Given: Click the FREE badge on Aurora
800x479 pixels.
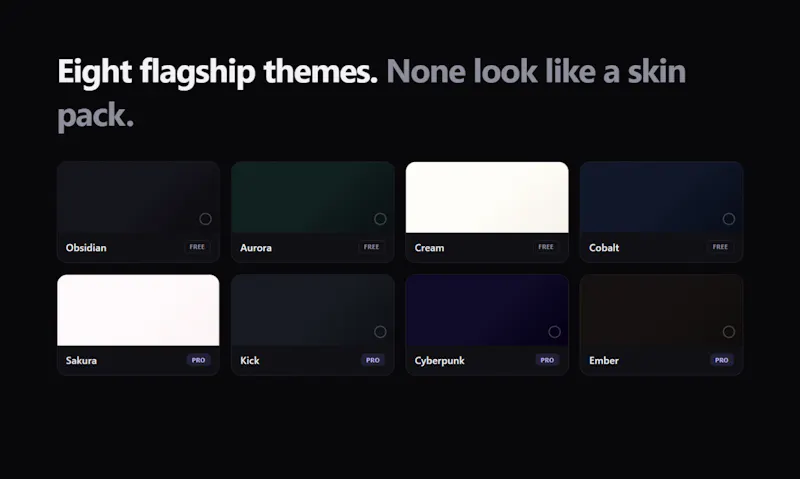Looking at the screenshot, I should pyautogui.click(x=371, y=247).
